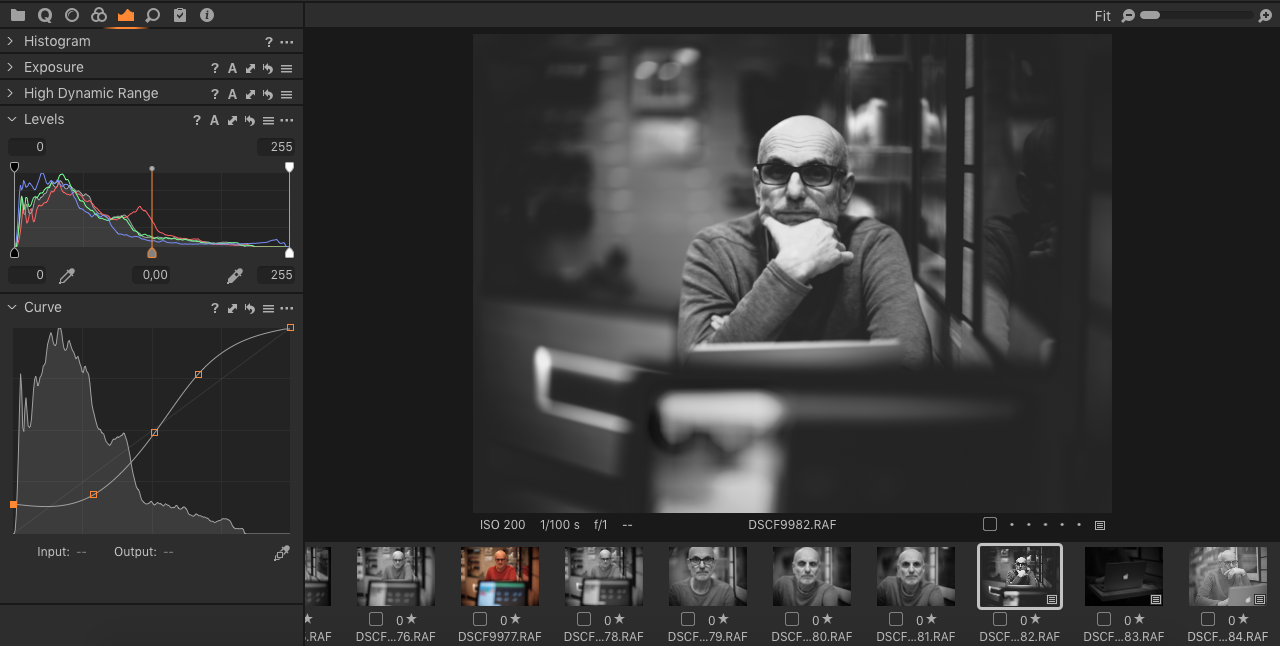Open the Lens correction tool tab

[x=71, y=15]
